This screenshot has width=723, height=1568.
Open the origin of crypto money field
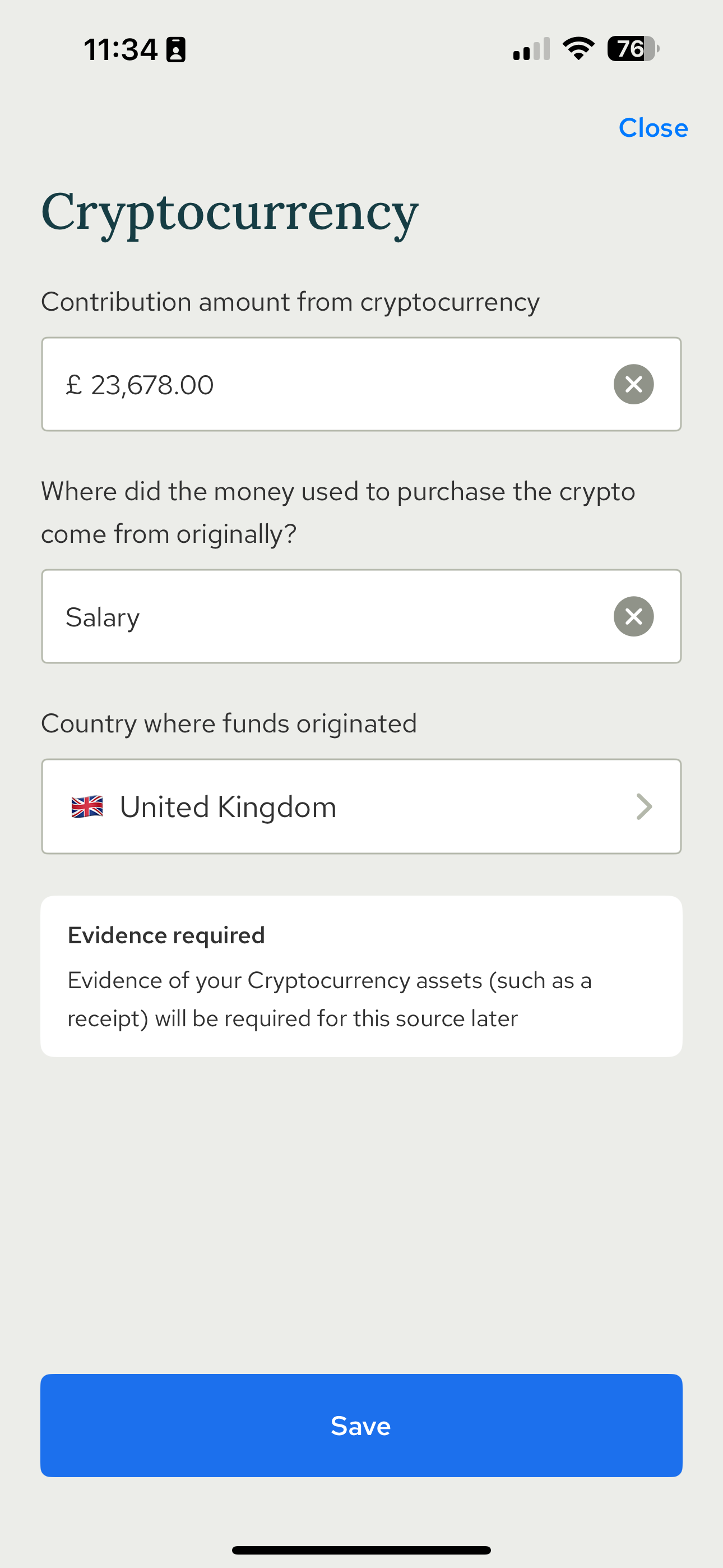pos(361,616)
